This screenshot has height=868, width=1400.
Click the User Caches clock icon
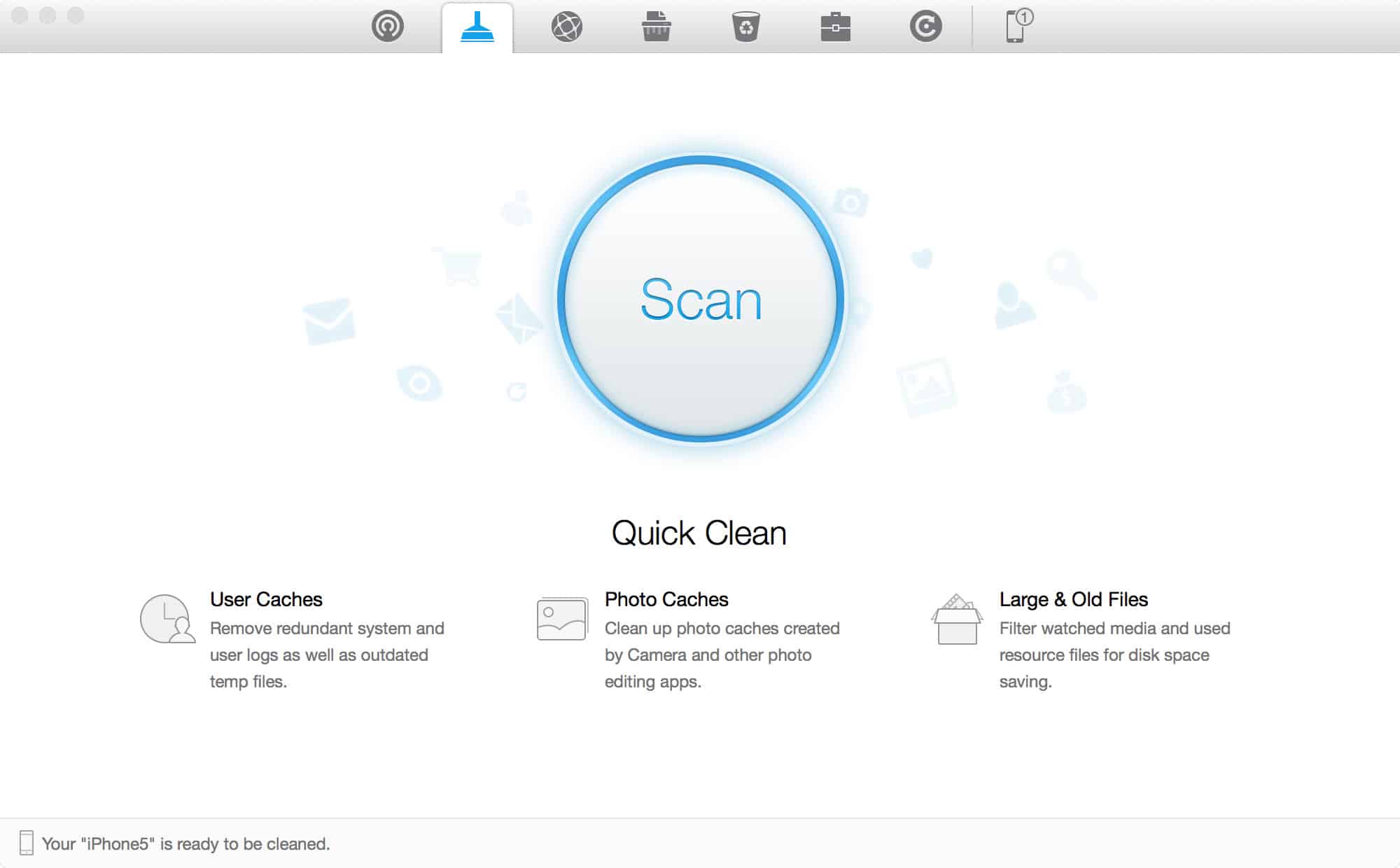click(167, 619)
